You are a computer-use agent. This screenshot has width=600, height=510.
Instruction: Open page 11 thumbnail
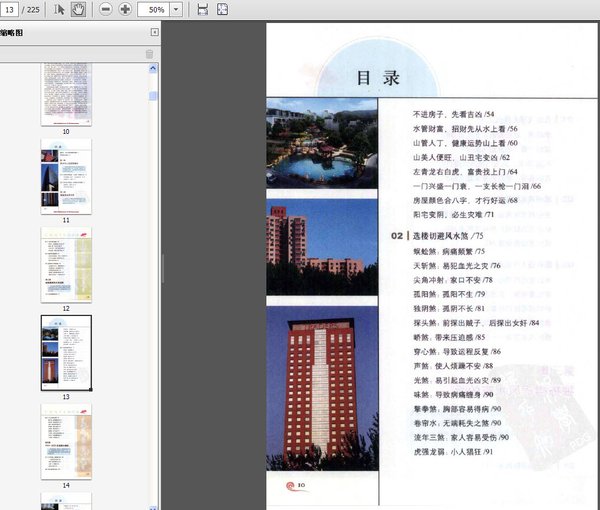tap(66, 176)
